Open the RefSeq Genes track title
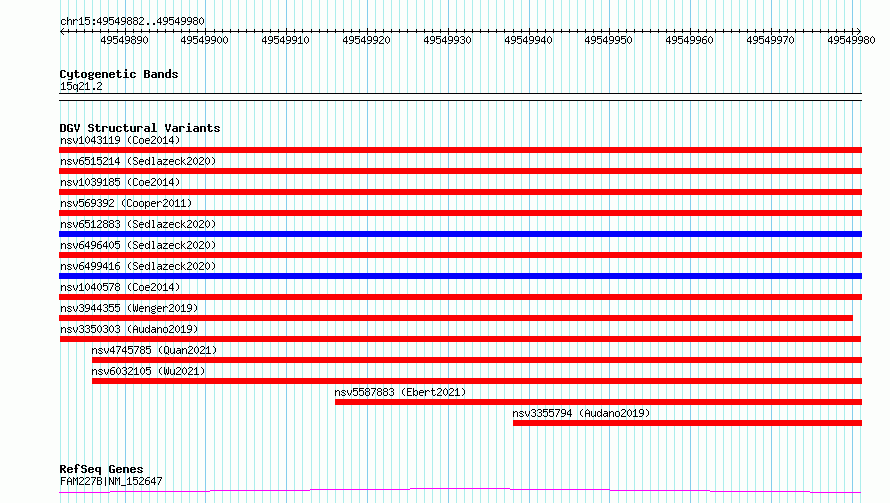This screenshot has height=503, width=890. pyautogui.click(x=102, y=469)
